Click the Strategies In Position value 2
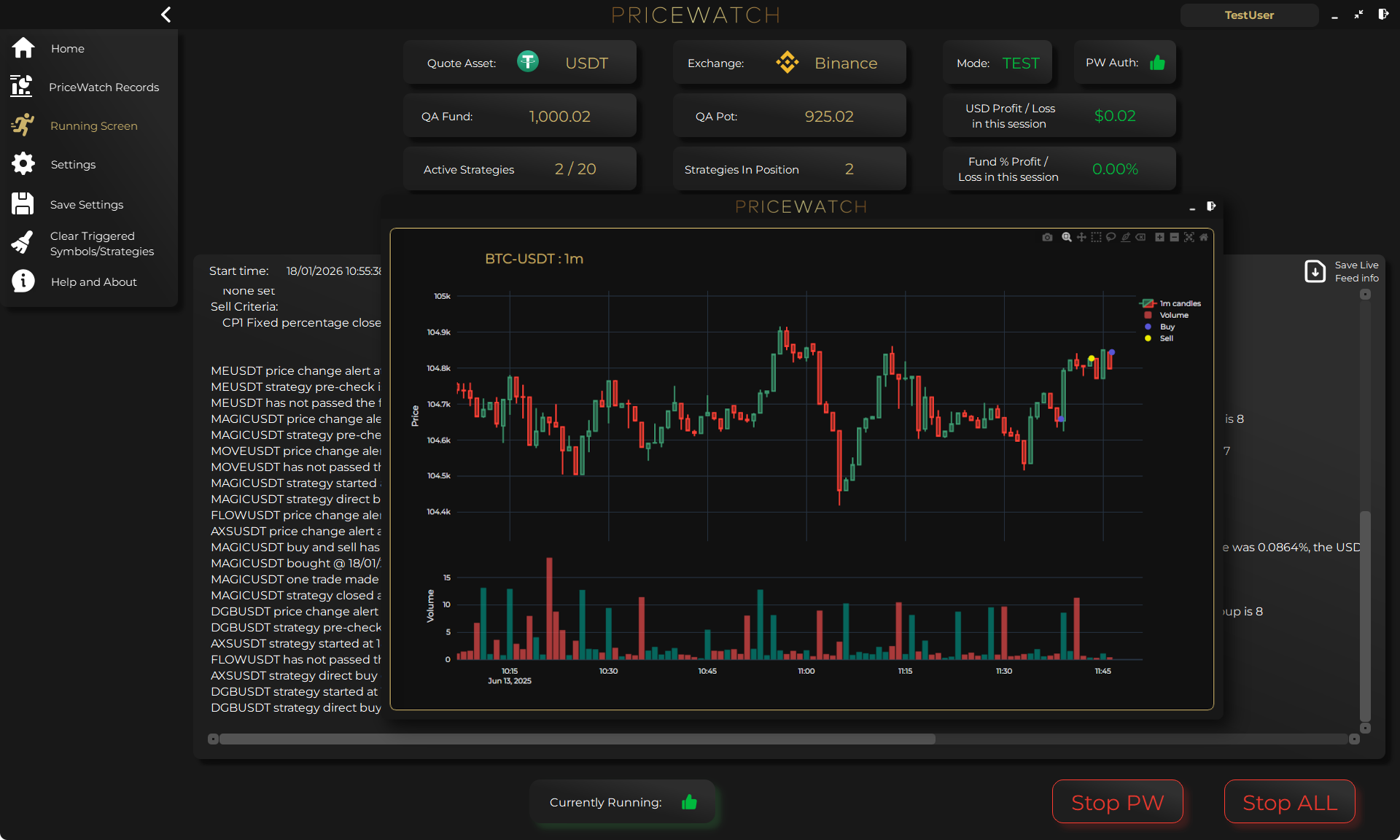The height and width of the screenshot is (840, 1400). (849, 169)
